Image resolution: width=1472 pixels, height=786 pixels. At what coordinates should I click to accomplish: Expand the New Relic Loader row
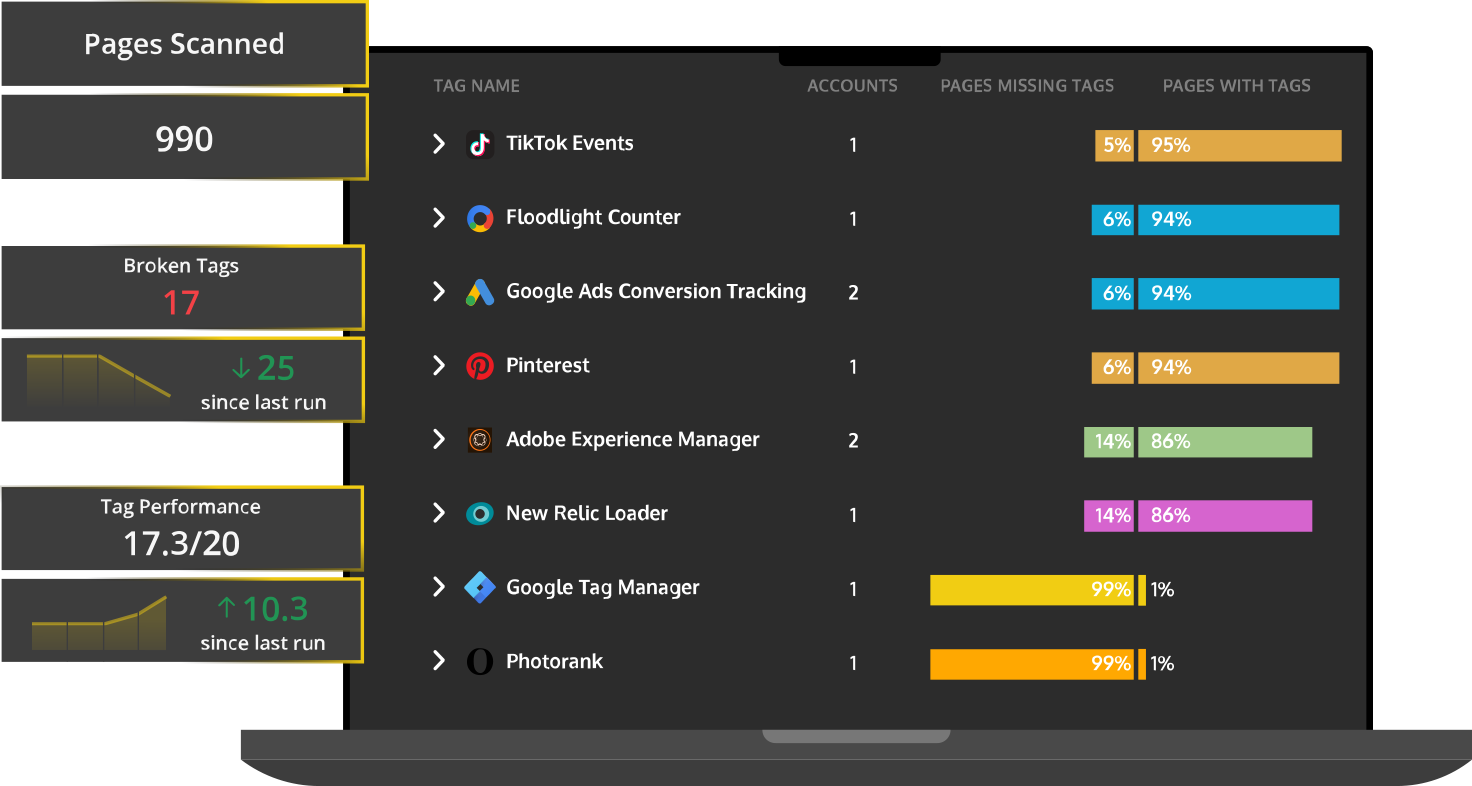coord(438,514)
